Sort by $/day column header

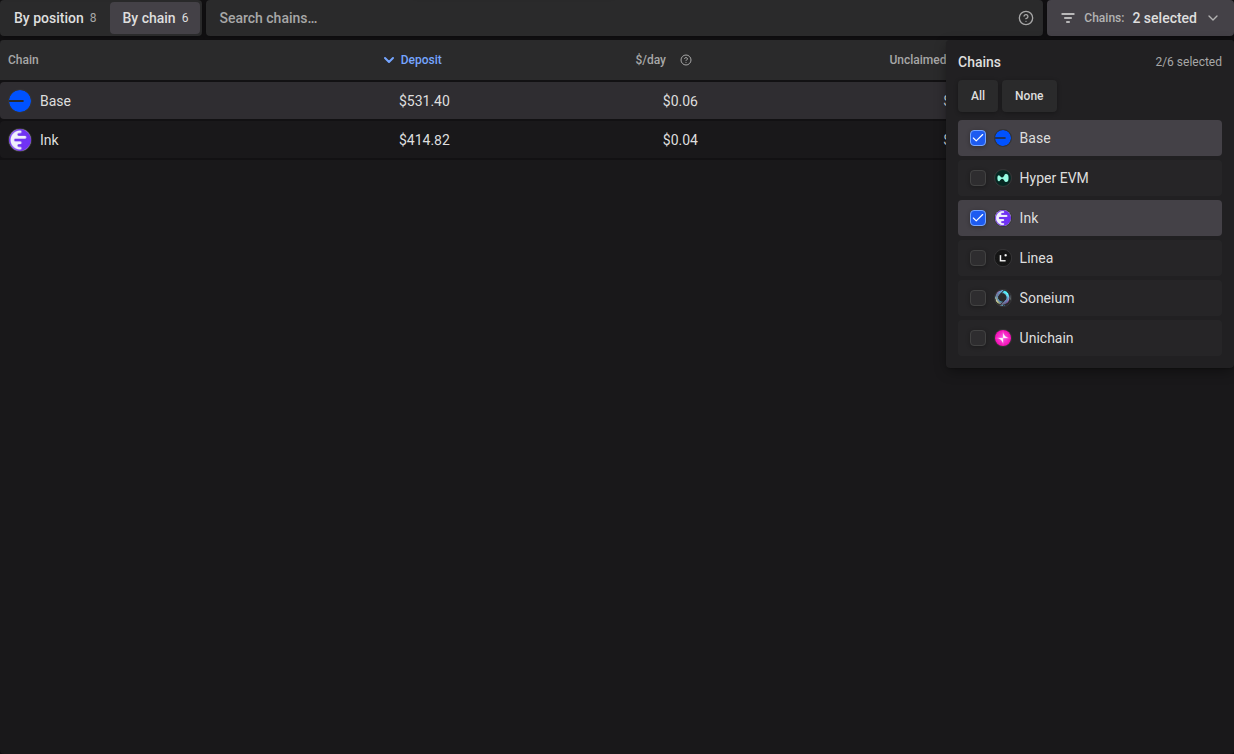(650, 60)
